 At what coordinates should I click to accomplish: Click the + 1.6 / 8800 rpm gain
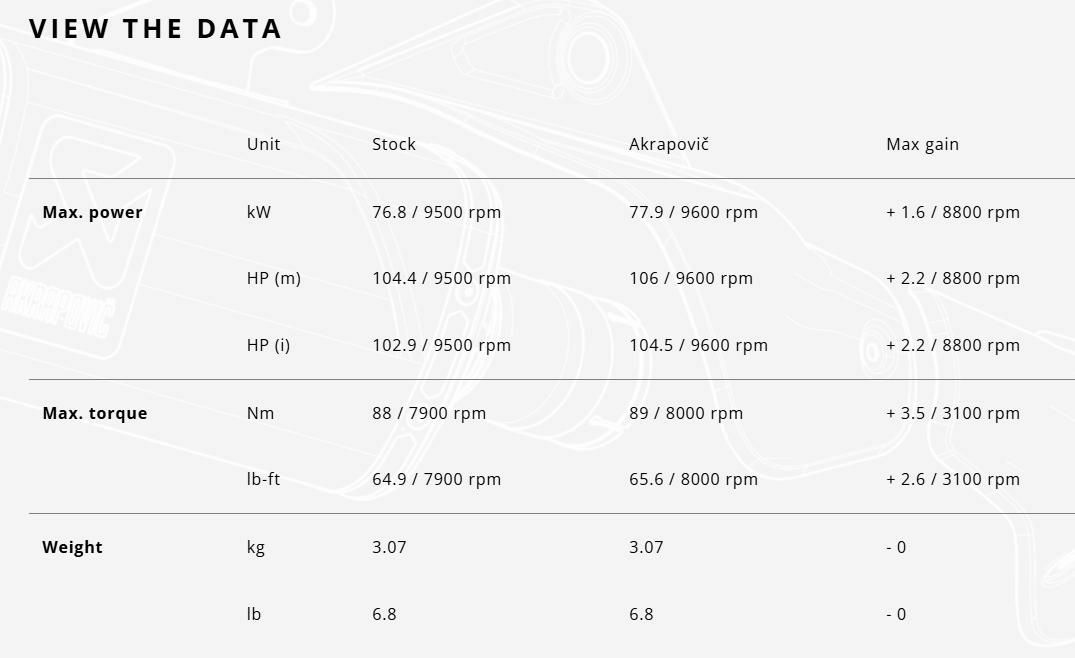952,212
